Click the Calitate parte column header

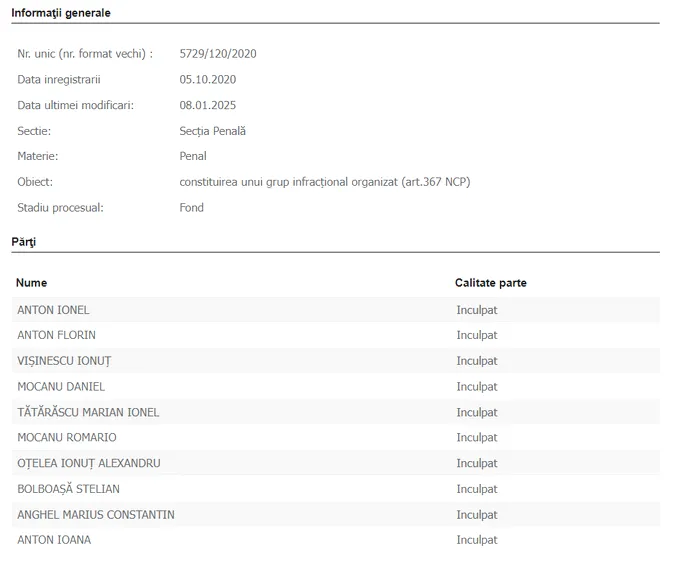coord(490,283)
